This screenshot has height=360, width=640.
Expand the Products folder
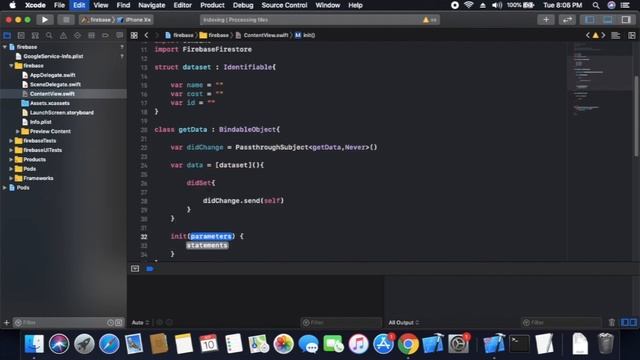coord(11,160)
